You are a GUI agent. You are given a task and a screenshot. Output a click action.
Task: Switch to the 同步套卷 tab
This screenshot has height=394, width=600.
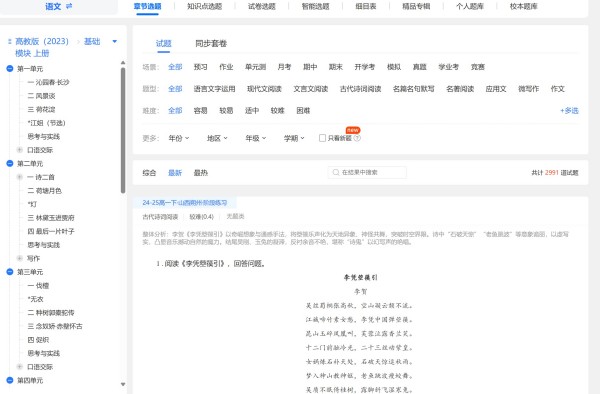click(x=211, y=44)
